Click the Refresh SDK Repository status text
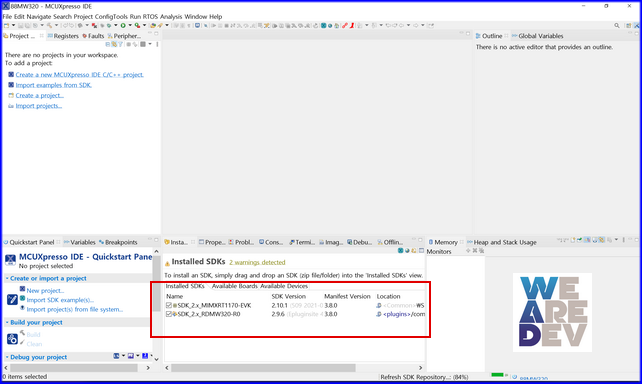Screen dimensions: 642x384 (424, 377)
